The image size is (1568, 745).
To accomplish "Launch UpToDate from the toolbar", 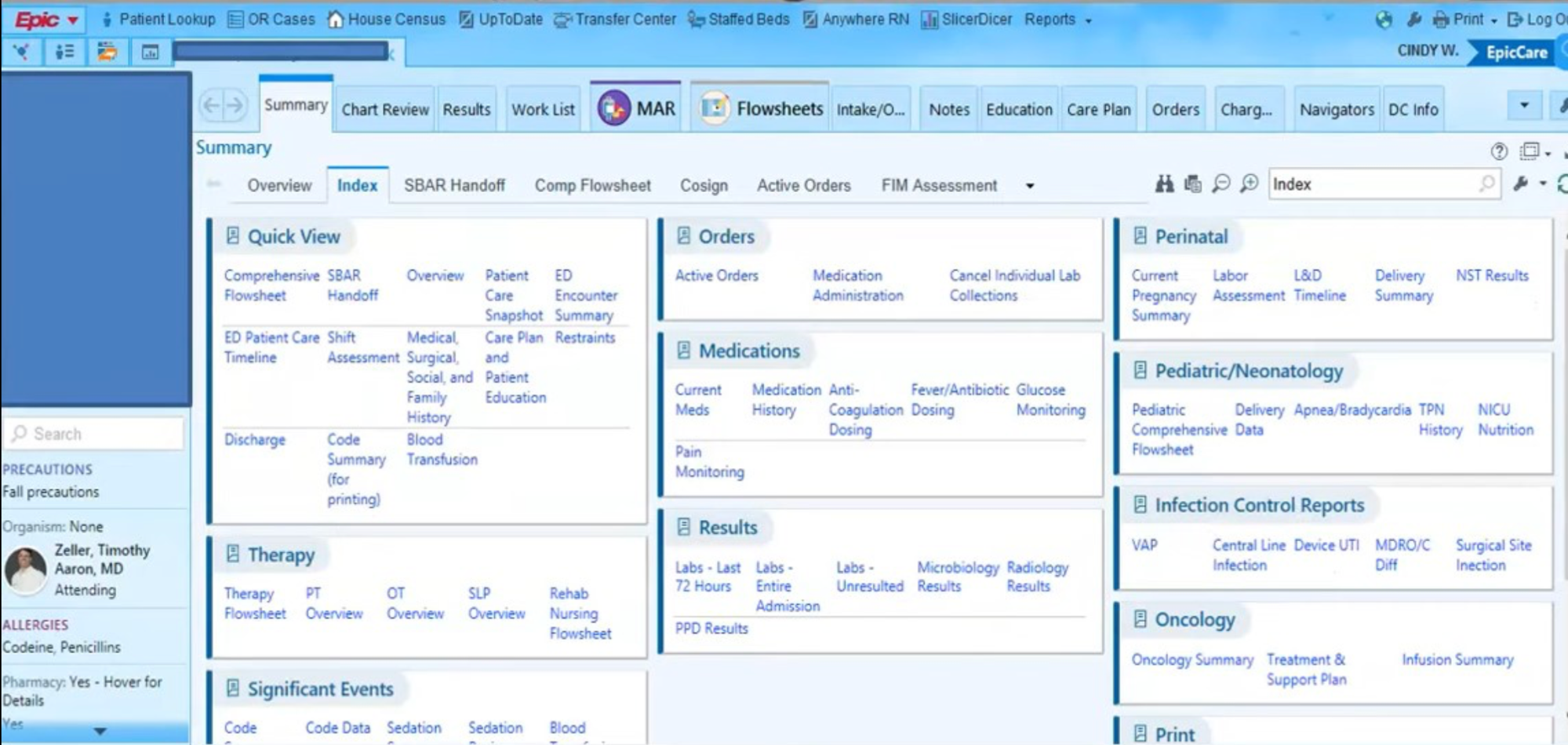I will pos(500,19).
